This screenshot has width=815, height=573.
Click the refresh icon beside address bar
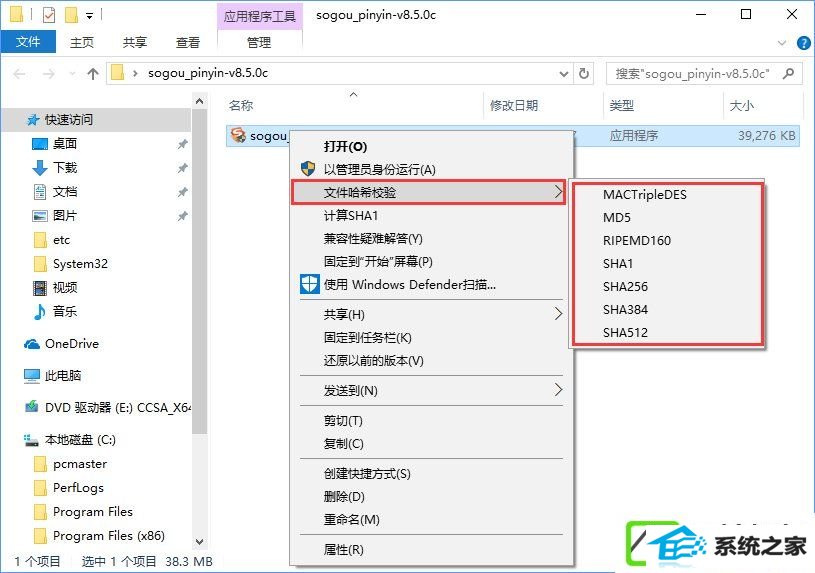[584, 73]
